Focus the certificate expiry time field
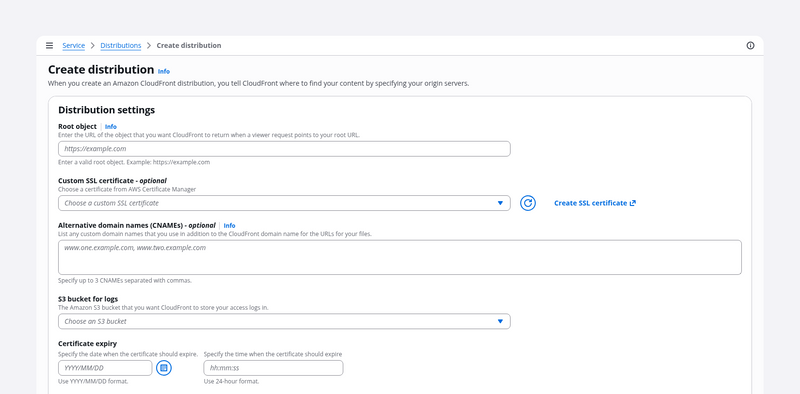The width and height of the screenshot is (800, 394). (273, 368)
